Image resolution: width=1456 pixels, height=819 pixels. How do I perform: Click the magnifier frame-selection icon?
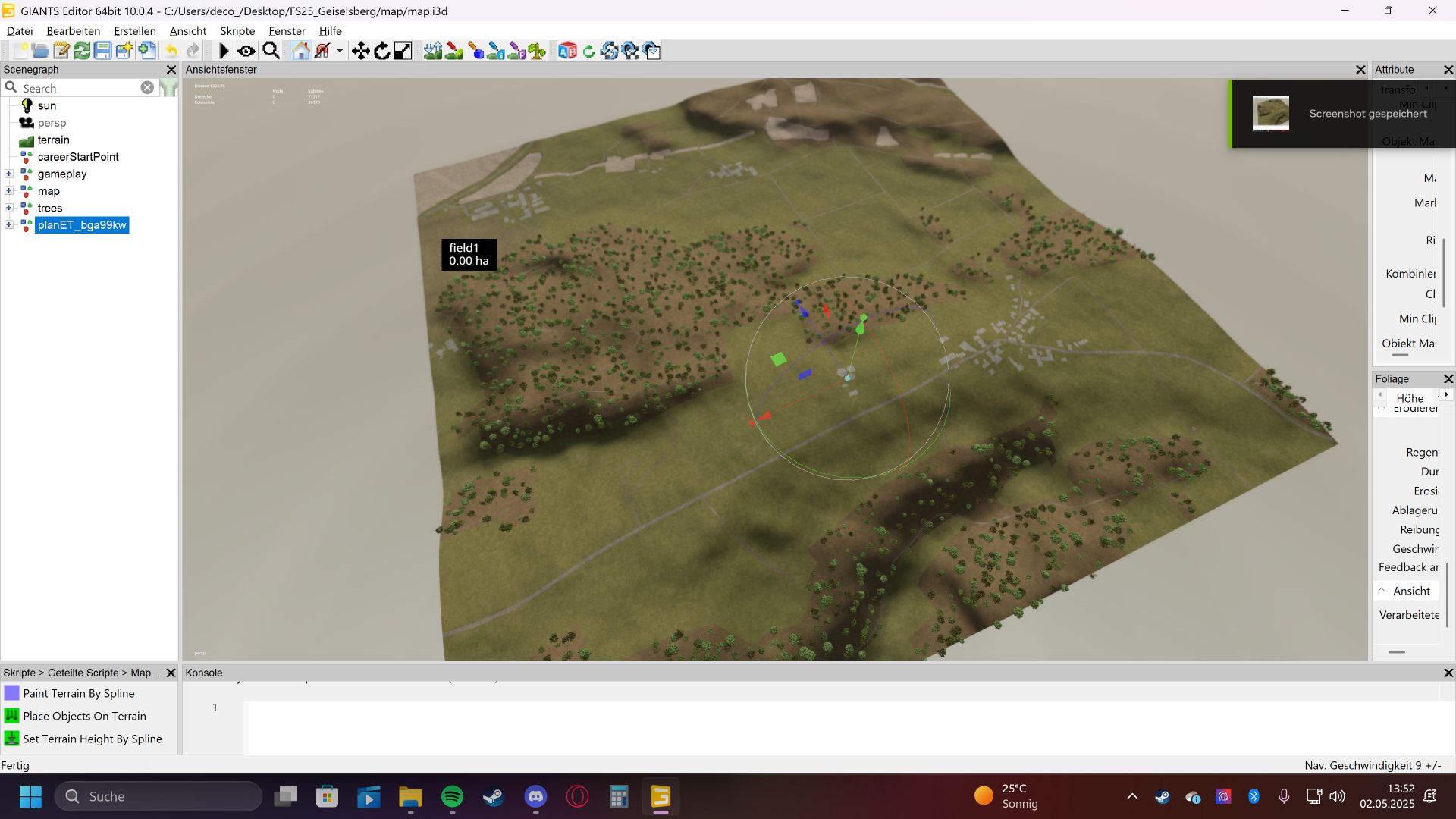coord(271,51)
